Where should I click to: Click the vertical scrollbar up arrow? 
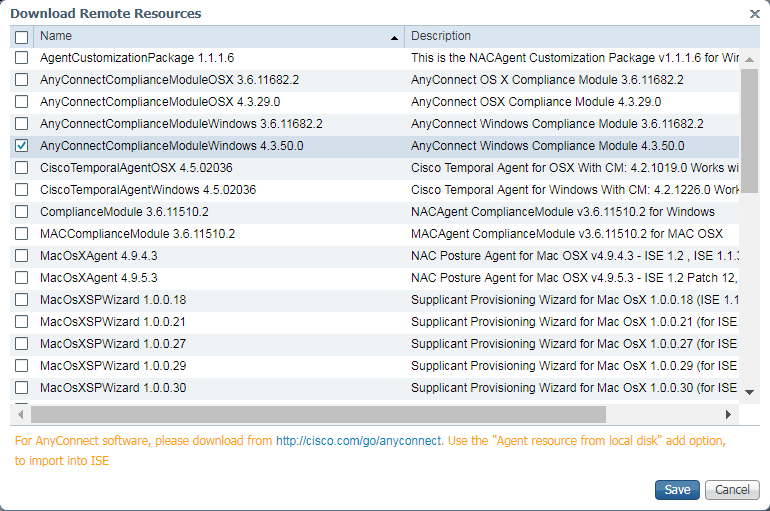(x=750, y=58)
